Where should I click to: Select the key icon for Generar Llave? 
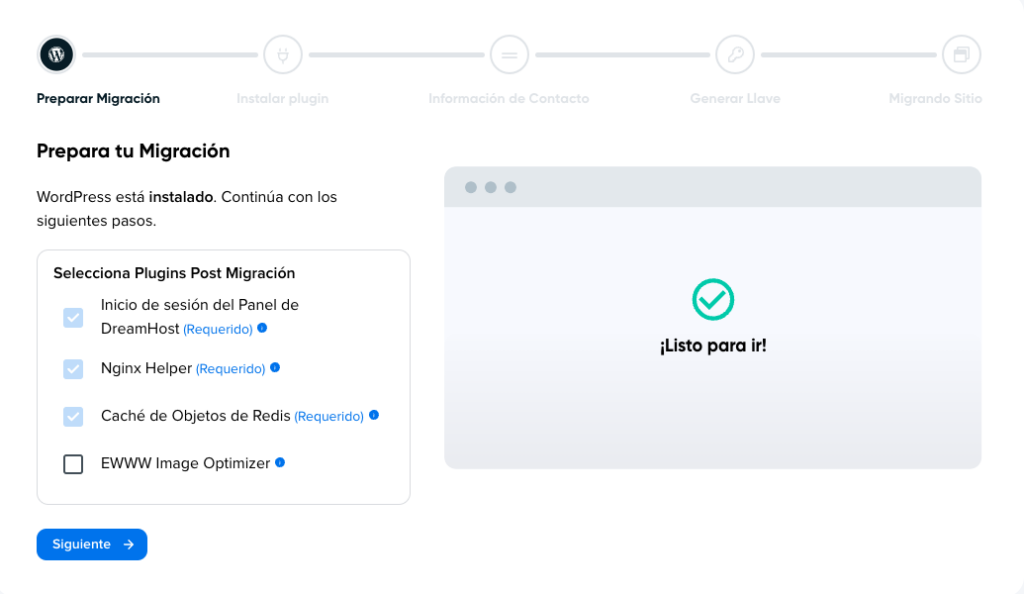tap(735, 55)
